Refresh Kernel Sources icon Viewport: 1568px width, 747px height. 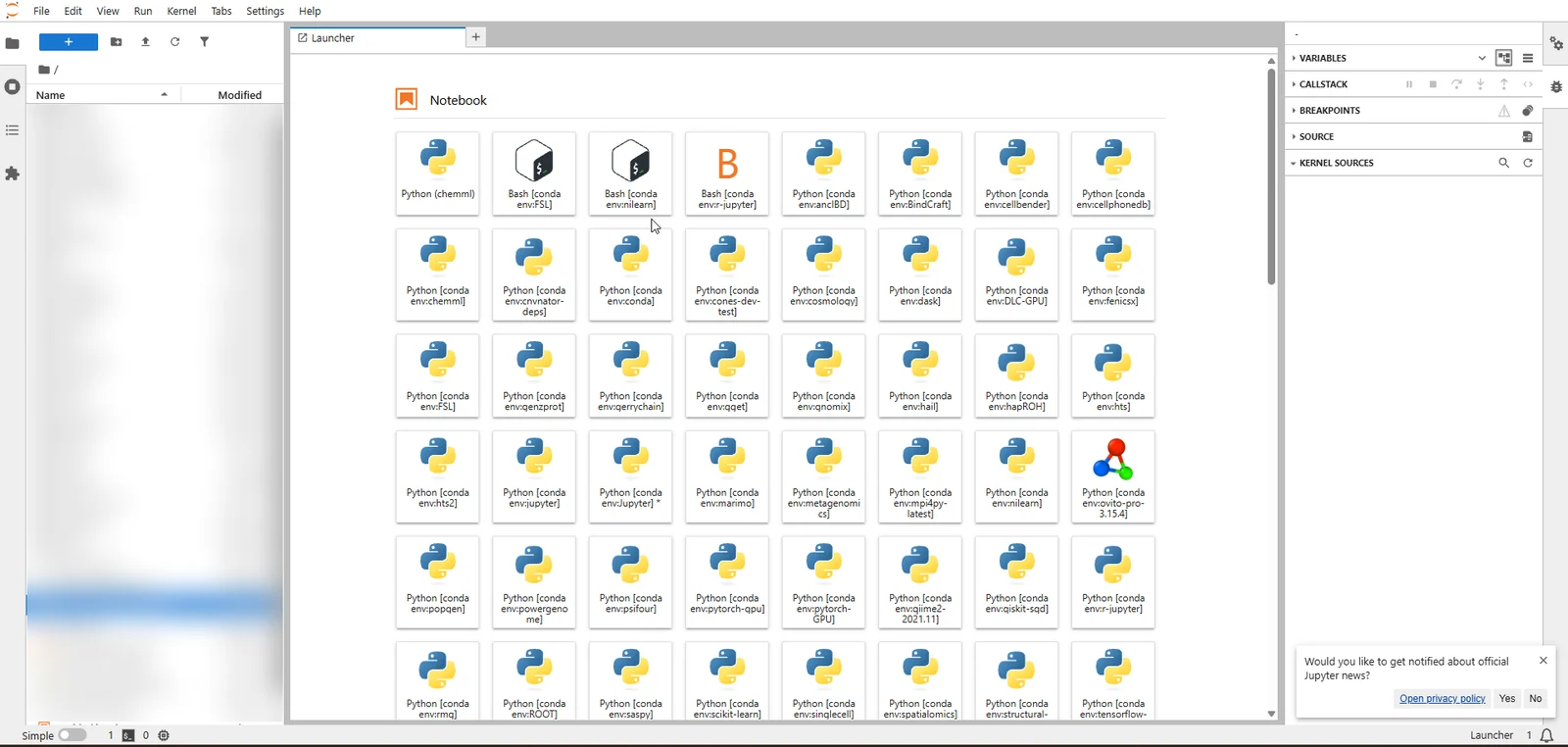1528,163
